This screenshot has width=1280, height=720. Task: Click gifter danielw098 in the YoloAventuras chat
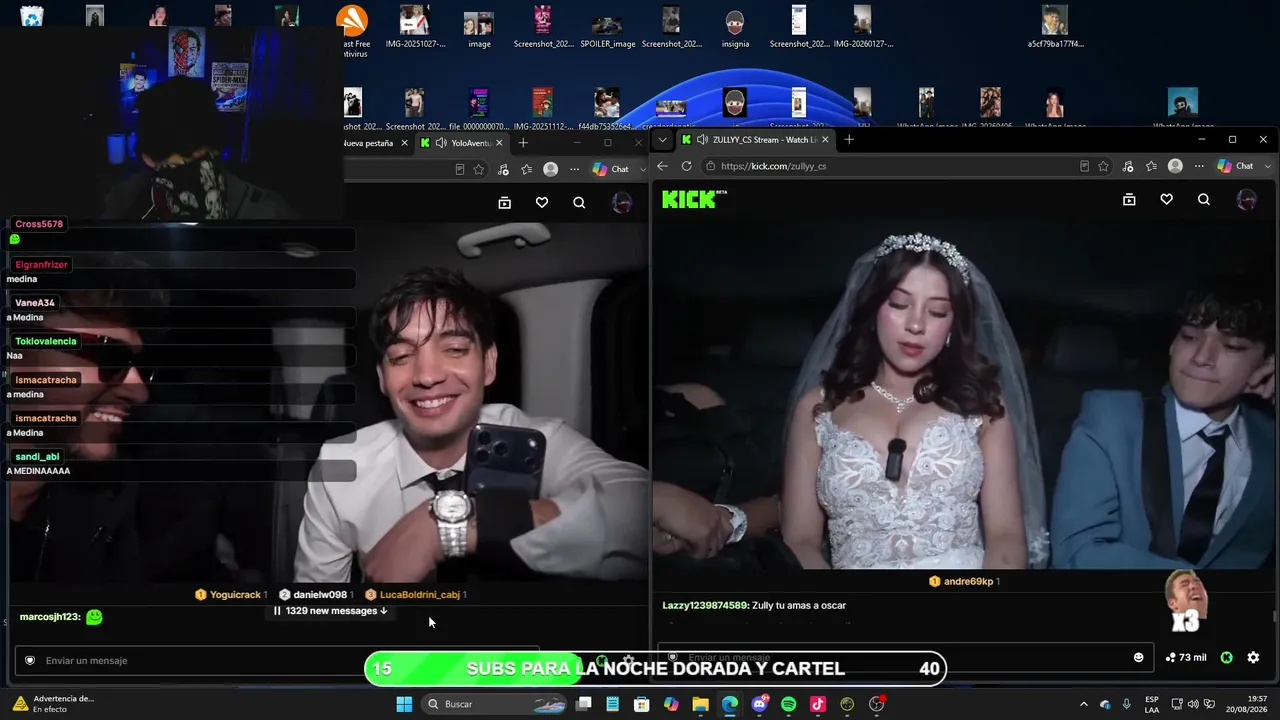point(320,595)
